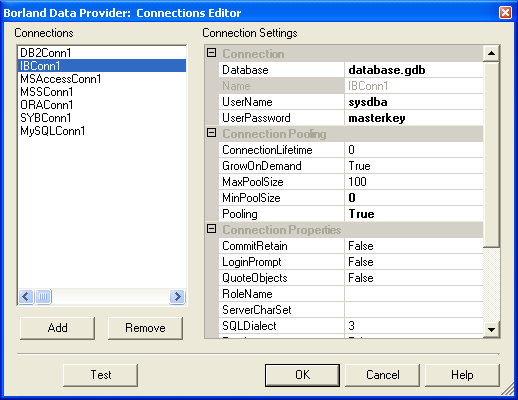
Task: Select the SYBConn1 connection
Action: click(x=102, y=118)
